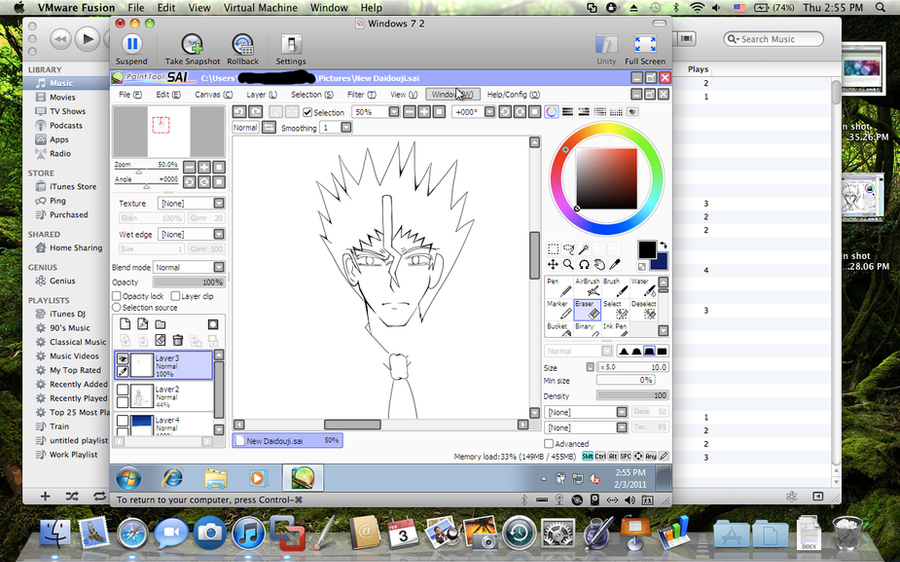Select the New Daidouji.sai document tab

288,441
